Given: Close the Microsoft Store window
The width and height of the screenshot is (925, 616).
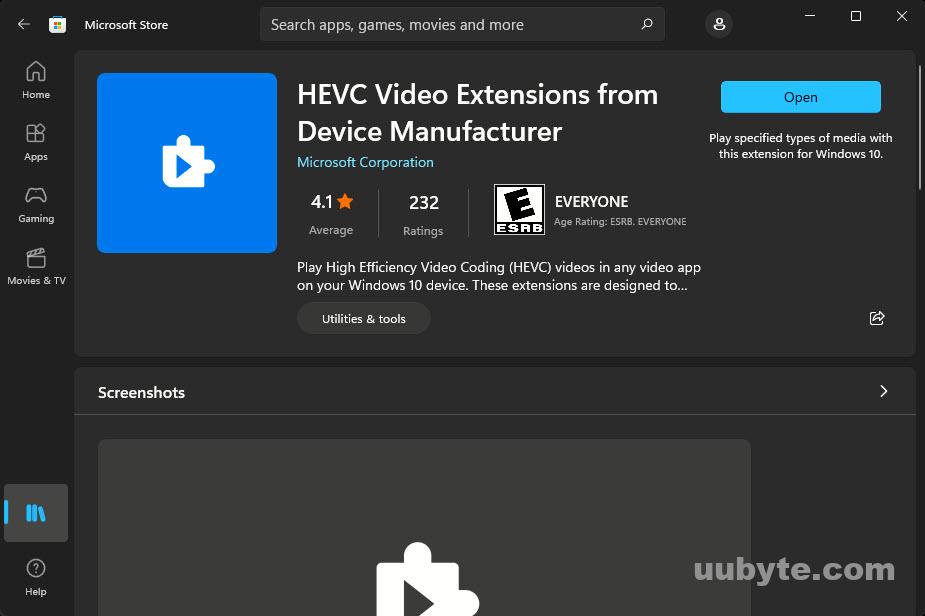Looking at the screenshot, I should pos(902,16).
